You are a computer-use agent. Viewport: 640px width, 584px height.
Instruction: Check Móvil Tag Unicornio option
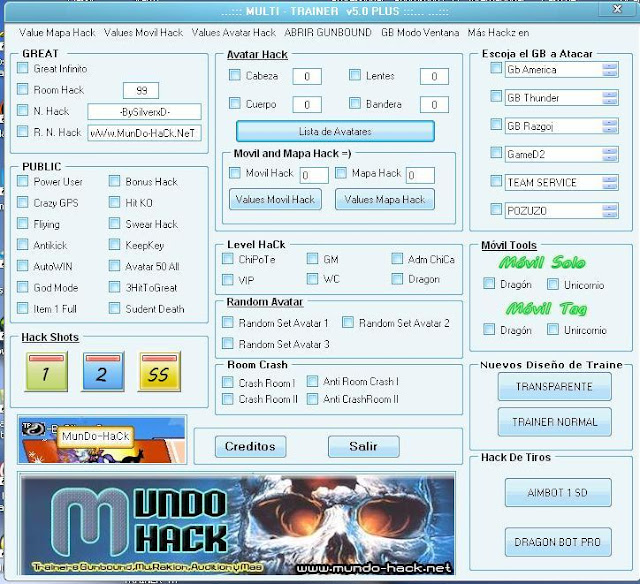tap(553, 329)
